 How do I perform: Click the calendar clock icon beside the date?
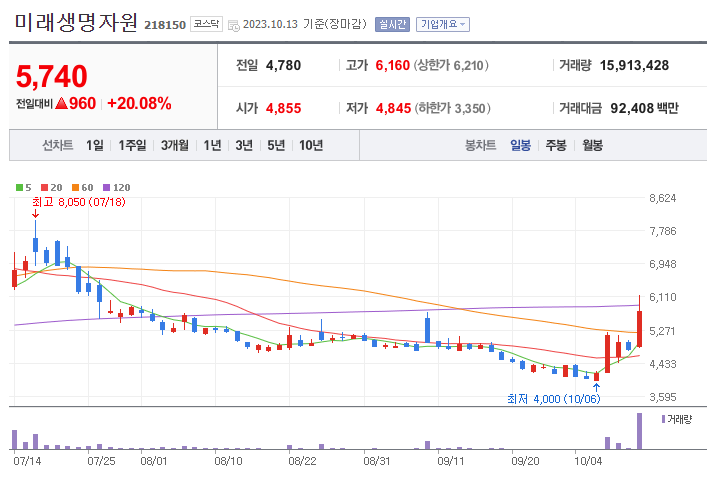click(x=234, y=25)
